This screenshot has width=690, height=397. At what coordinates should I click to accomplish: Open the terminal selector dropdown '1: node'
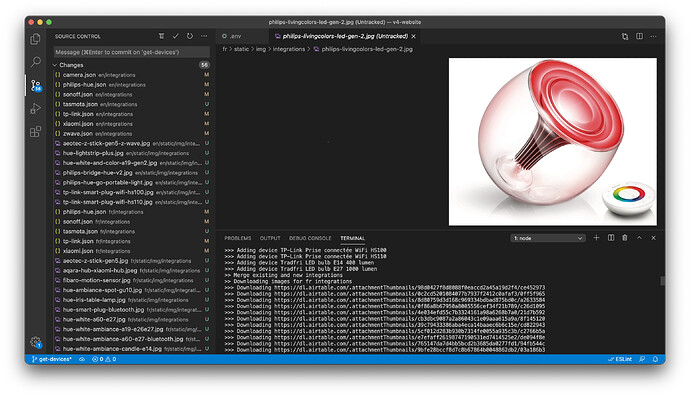[x=548, y=238]
